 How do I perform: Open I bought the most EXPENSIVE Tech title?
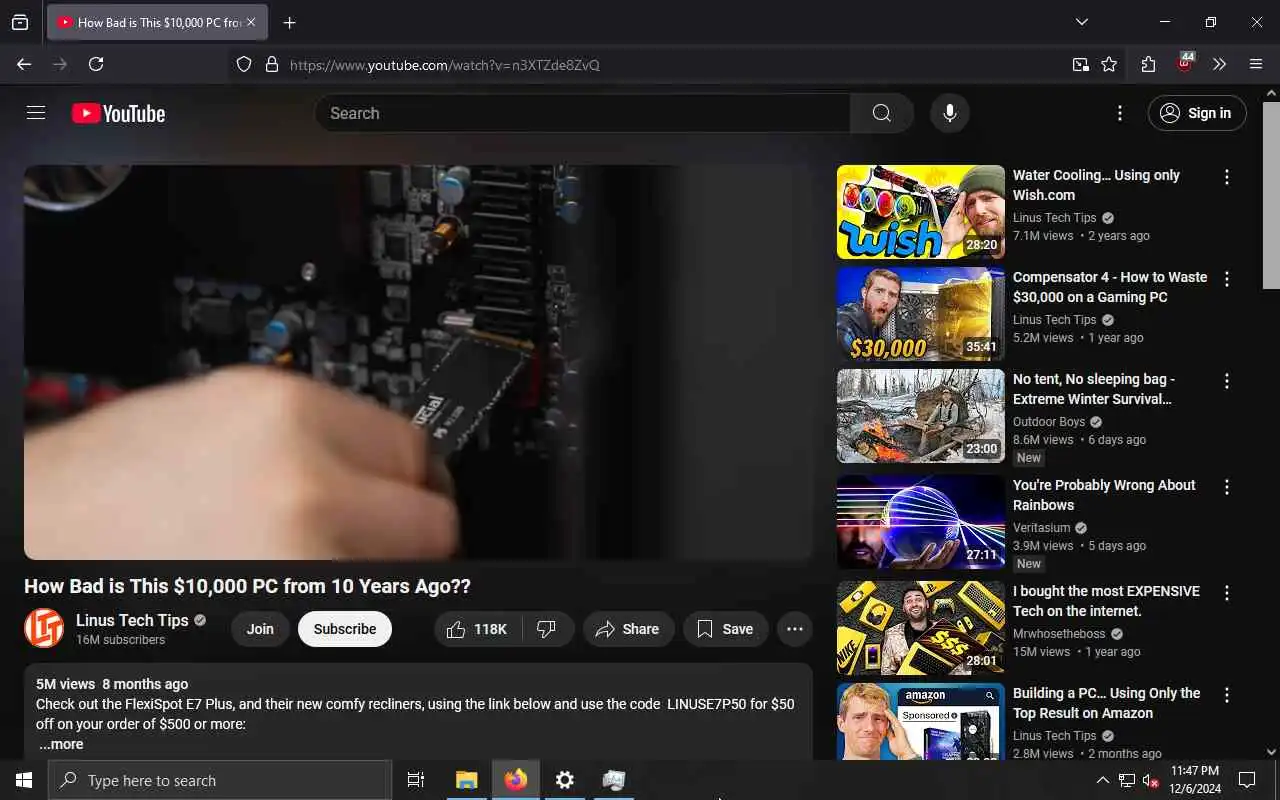click(x=1106, y=601)
